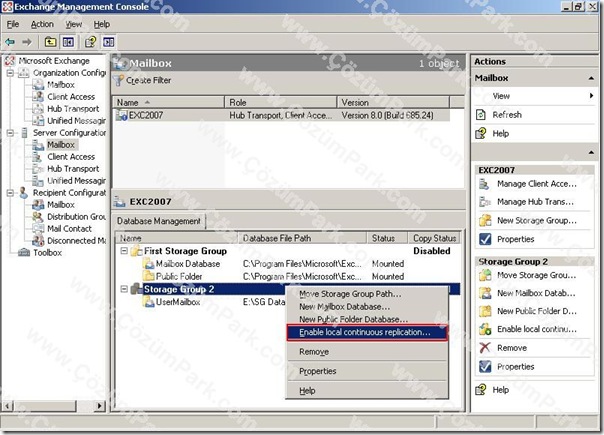
Task: Click the Up one level toolbar icon
Action: point(50,42)
